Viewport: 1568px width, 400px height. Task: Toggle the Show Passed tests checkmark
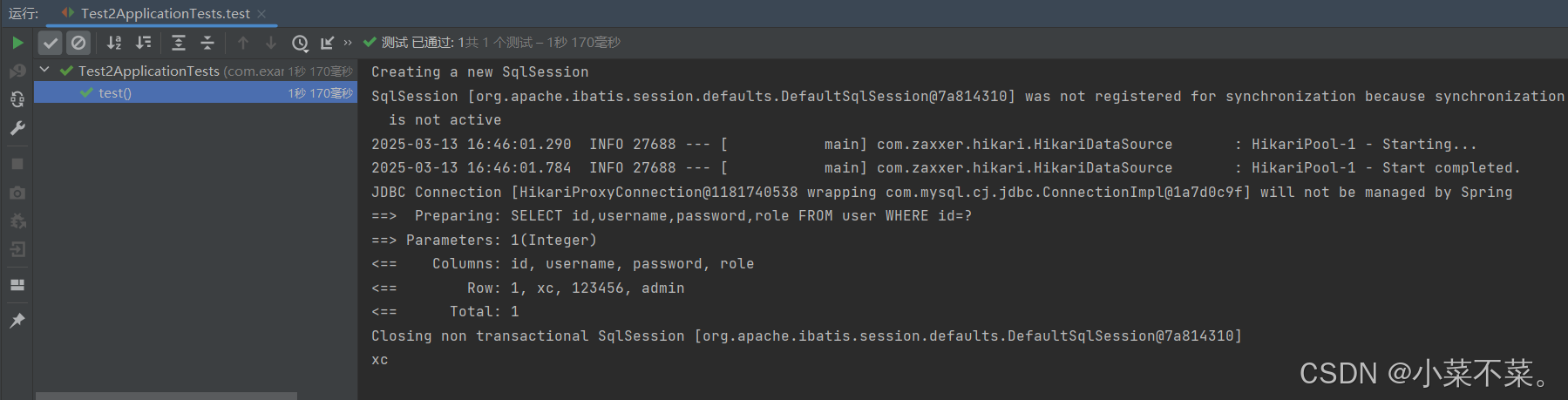[51, 43]
